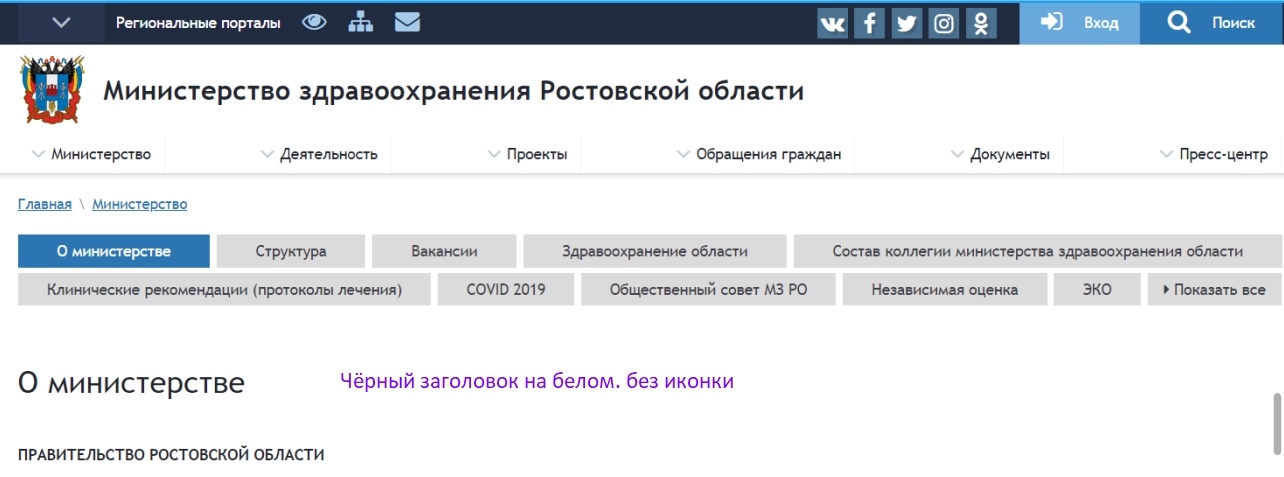
Task: Open the Odnoklassniki social icon
Action: tap(980, 23)
